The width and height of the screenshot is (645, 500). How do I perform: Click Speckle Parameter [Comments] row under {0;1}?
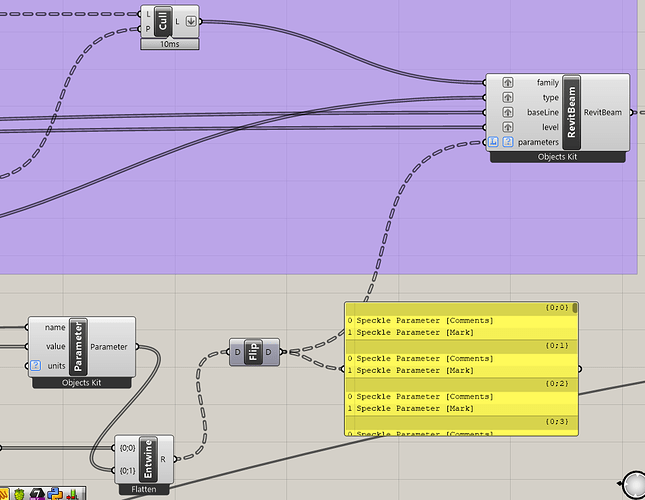pos(459,359)
